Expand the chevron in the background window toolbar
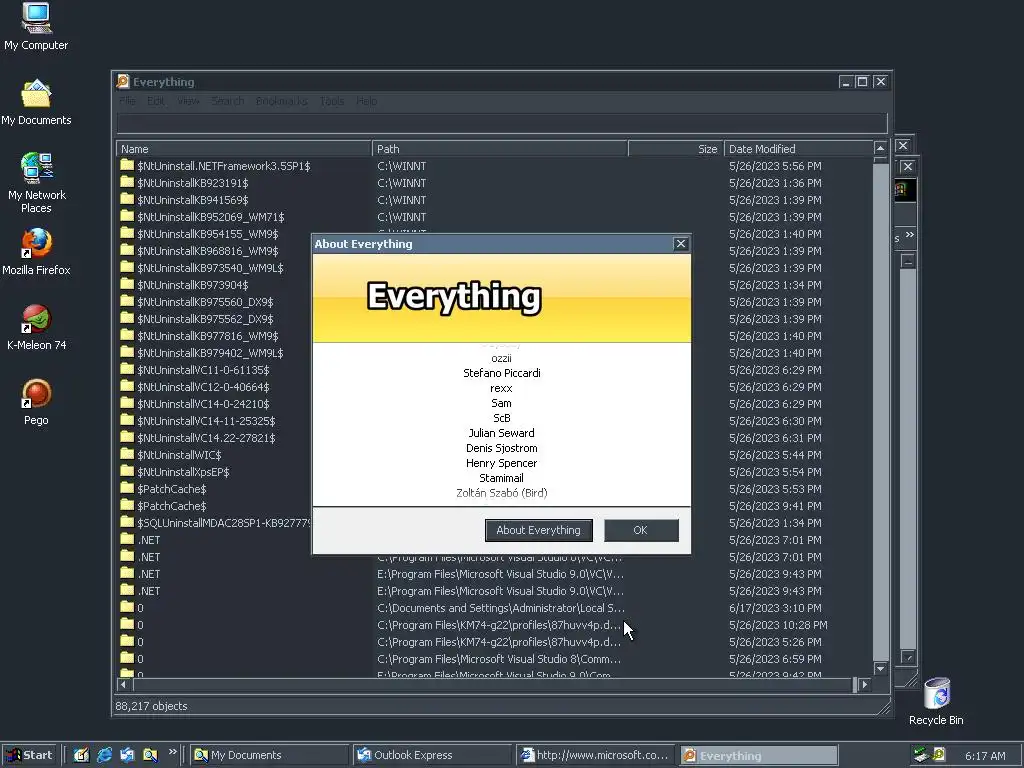Image resolution: width=1024 pixels, height=768 pixels. 910,234
